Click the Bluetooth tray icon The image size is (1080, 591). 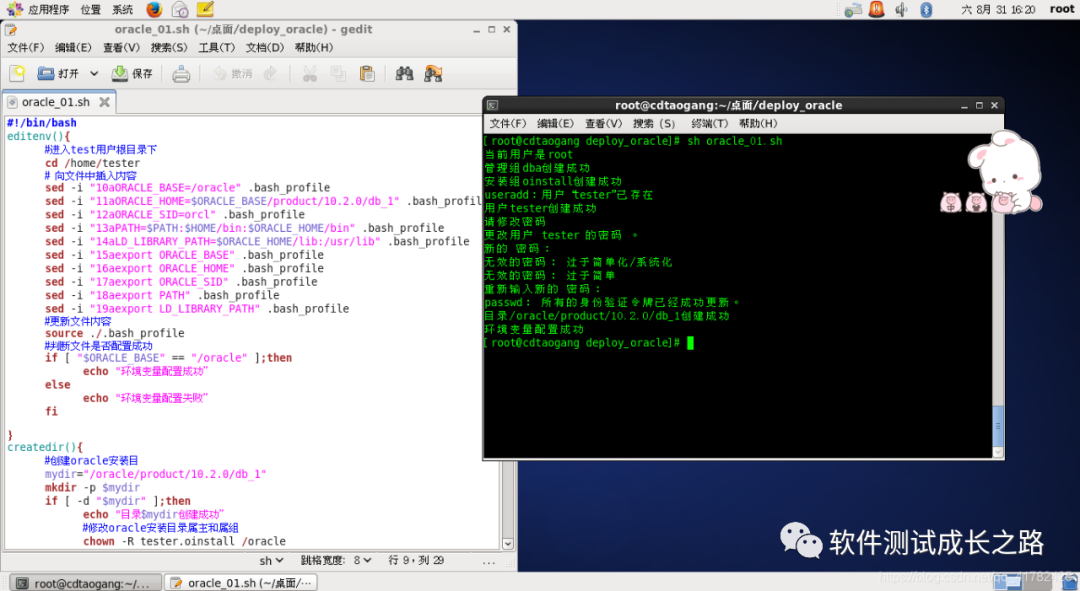(926, 9)
